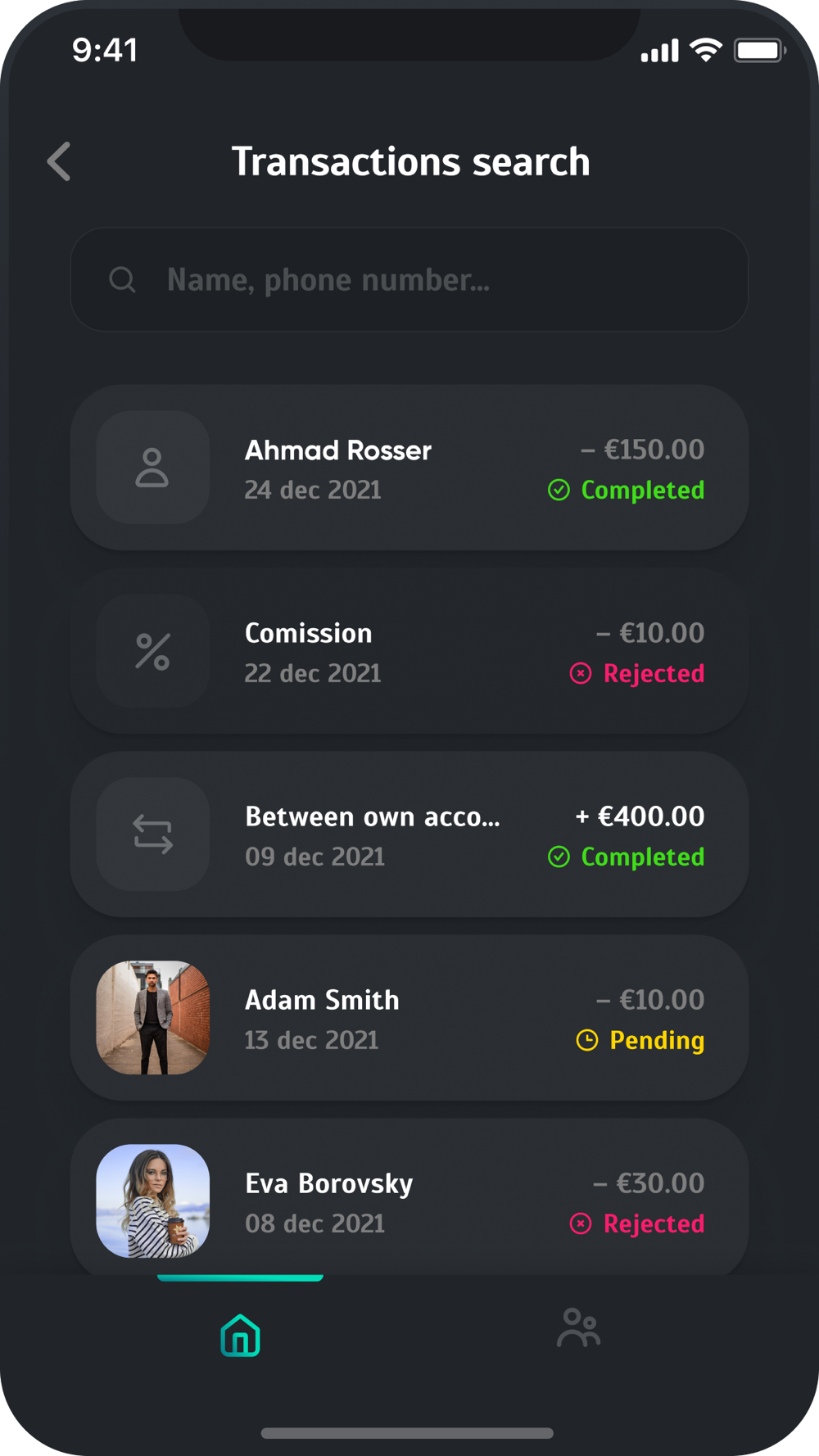Focus the Name, phone number search field
Screen dimensions: 819x1456
tap(409, 280)
